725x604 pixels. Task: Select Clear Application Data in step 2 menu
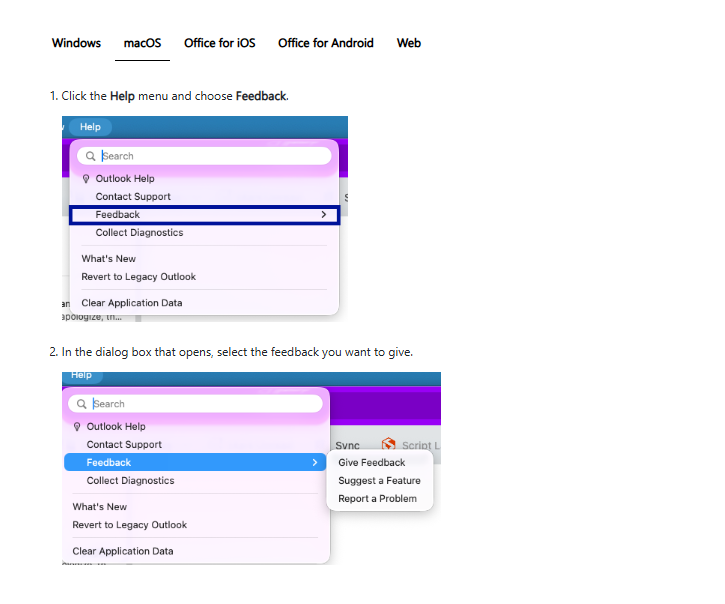[123, 551]
